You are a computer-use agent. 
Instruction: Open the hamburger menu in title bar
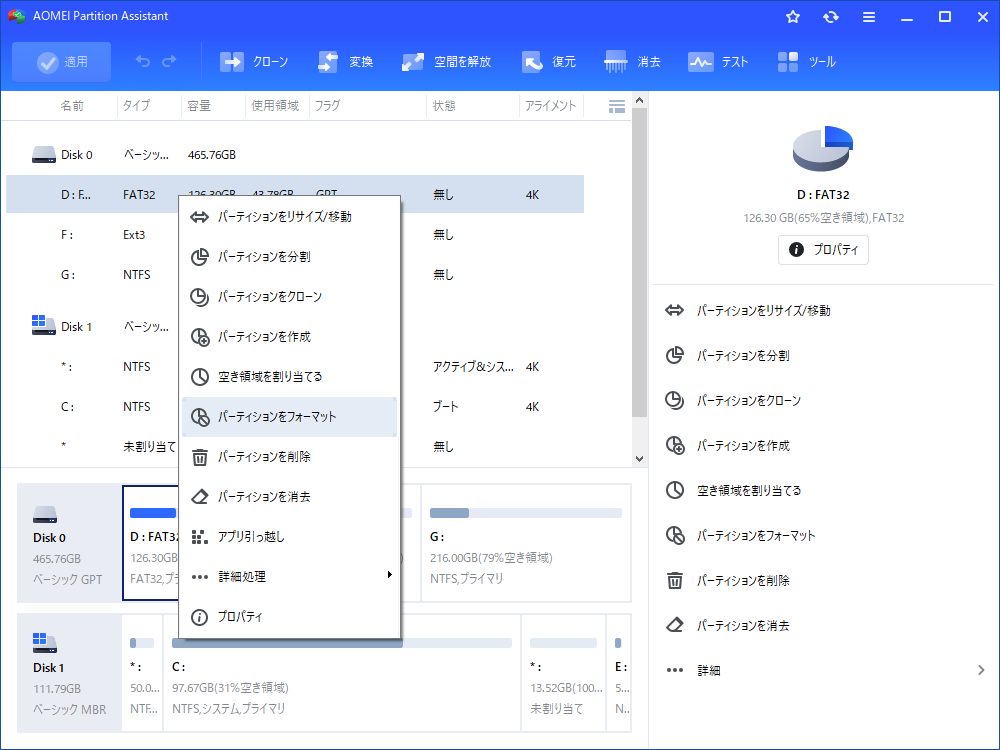coord(869,17)
